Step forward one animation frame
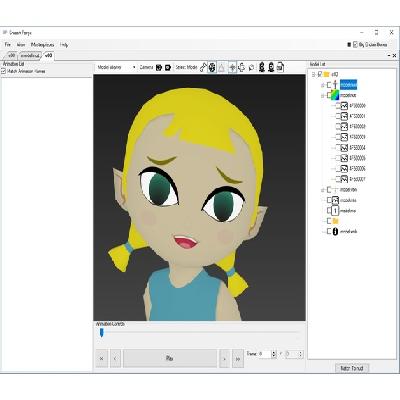The width and height of the screenshot is (400, 400). [x=224, y=359]
